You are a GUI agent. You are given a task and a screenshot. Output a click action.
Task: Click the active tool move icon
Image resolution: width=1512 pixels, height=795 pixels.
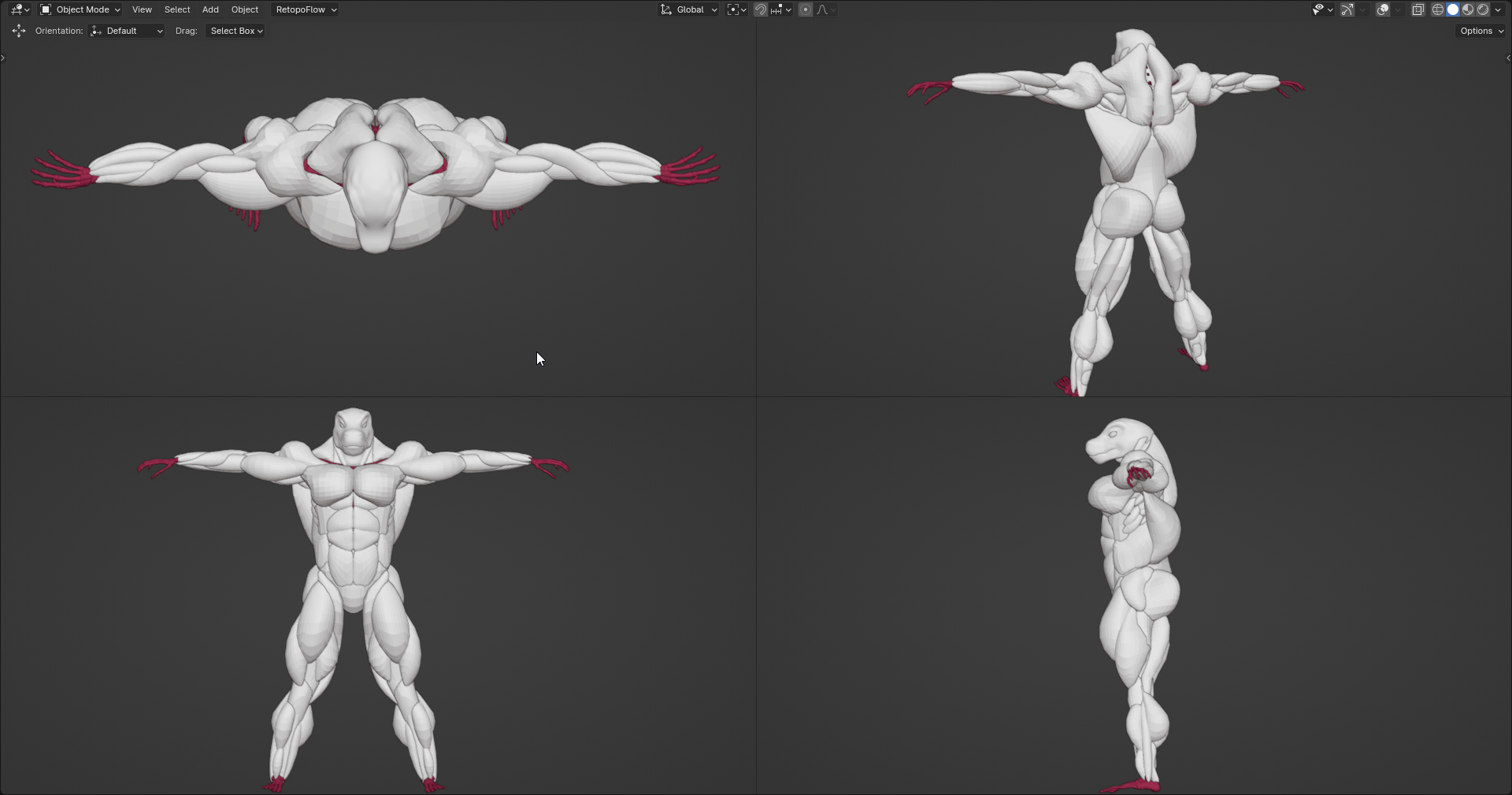(19, 31)
